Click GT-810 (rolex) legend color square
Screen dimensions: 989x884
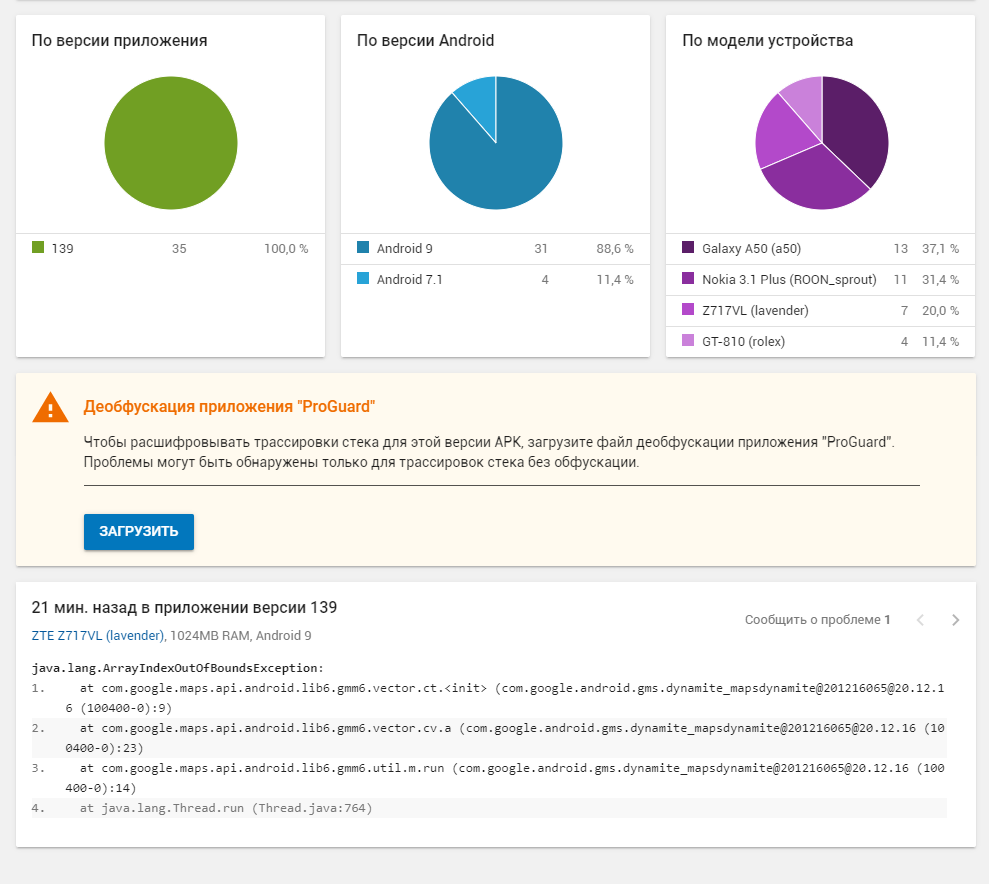pyautogui.click(x=688, y=342)
